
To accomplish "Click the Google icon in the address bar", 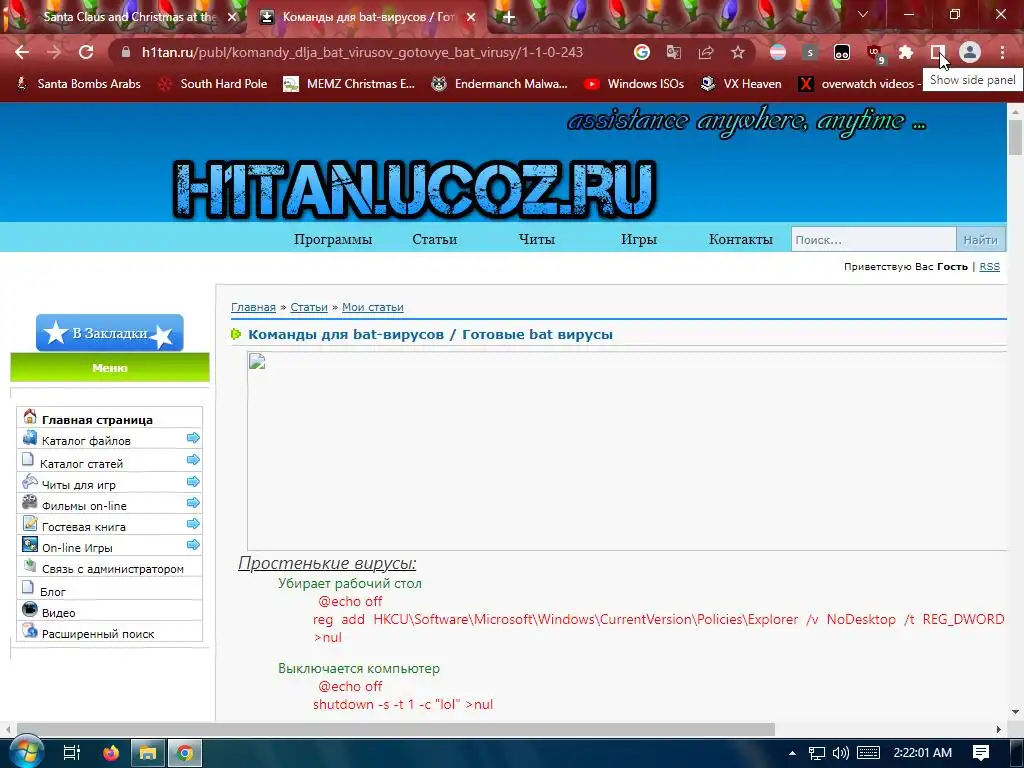I will pyautogui.click(x=641, y=52).
